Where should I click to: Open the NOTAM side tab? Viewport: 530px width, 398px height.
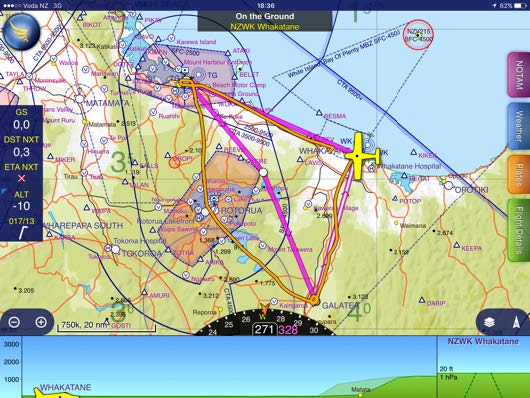click(x=519, y=75)
